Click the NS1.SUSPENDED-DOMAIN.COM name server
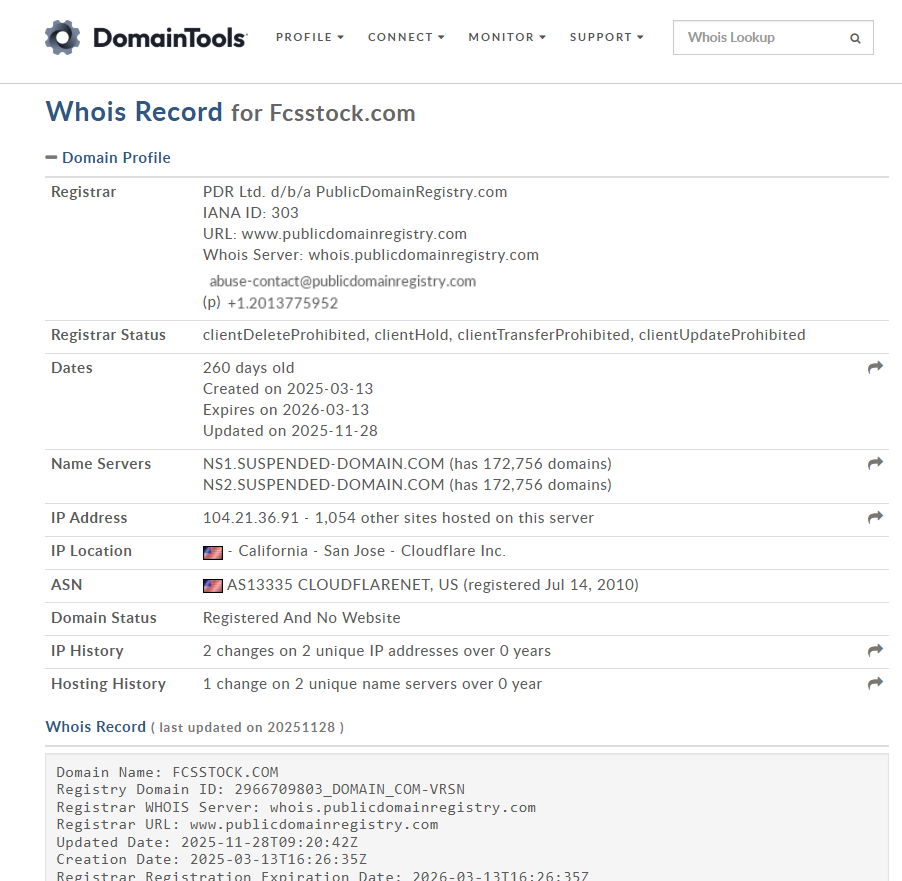The image size is (902, 881). point(323,464)
